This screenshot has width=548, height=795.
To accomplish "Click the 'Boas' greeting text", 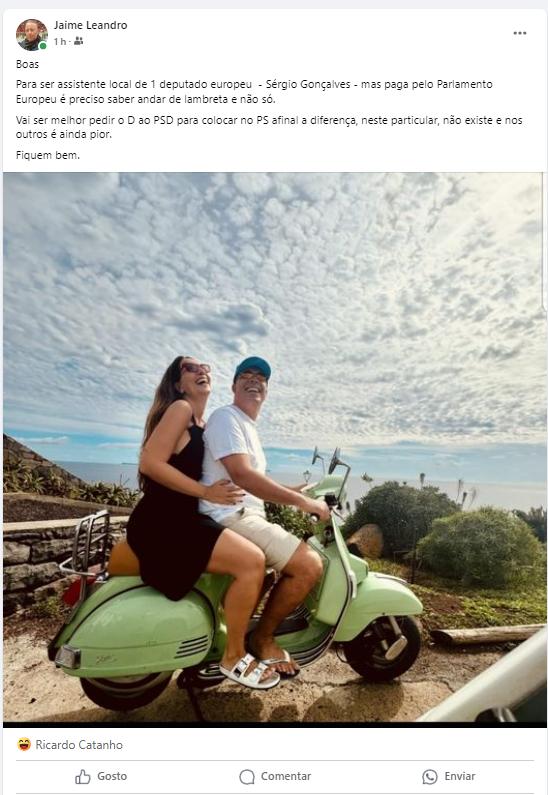I will coord(27,64).
